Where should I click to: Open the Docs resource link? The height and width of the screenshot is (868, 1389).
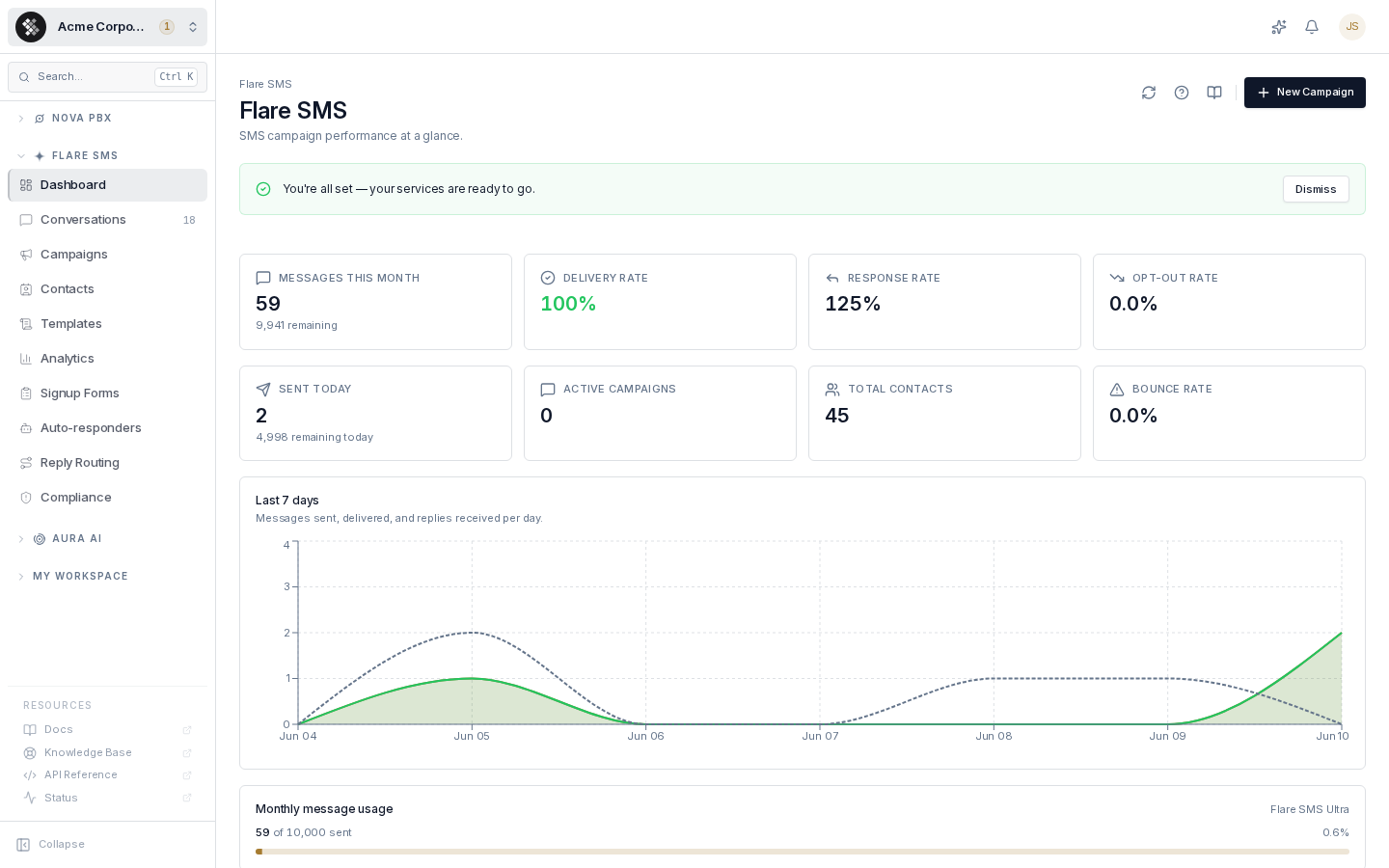tap(107, 730)
